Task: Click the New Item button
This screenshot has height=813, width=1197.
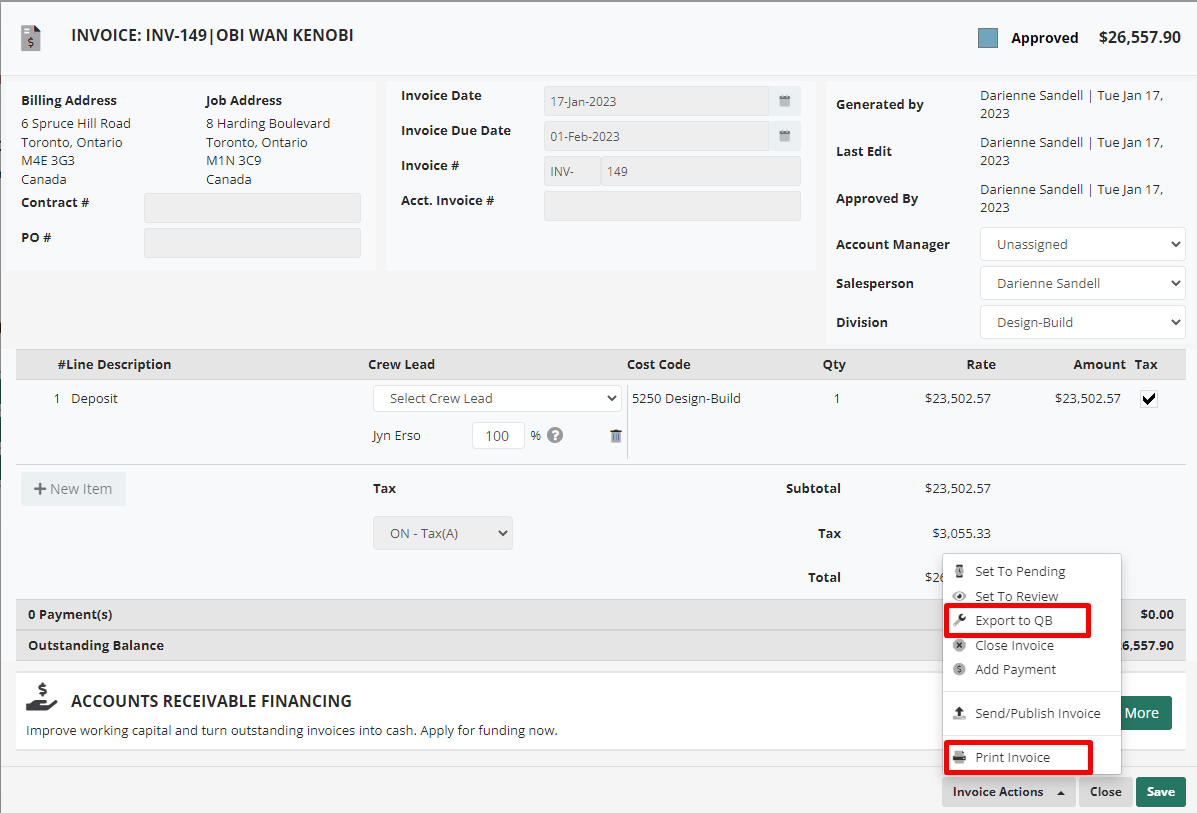Action: [73, 489]
